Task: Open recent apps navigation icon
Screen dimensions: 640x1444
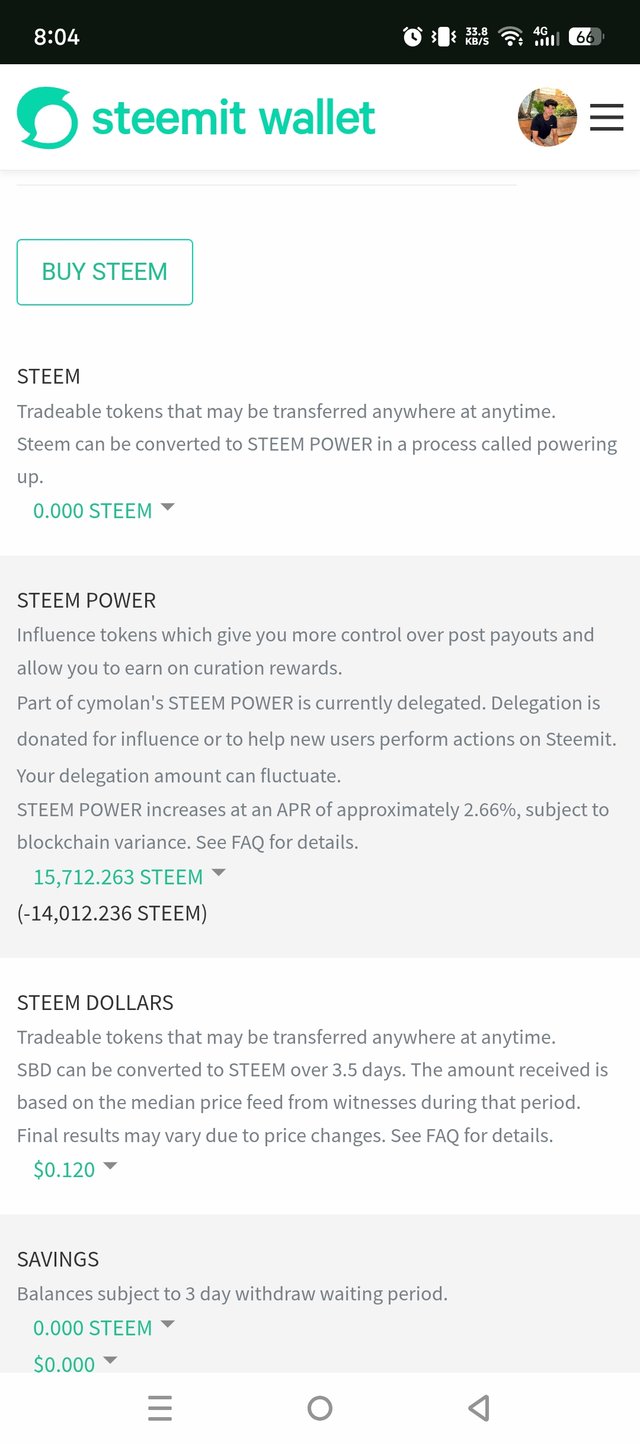Action: (160, 1408)
